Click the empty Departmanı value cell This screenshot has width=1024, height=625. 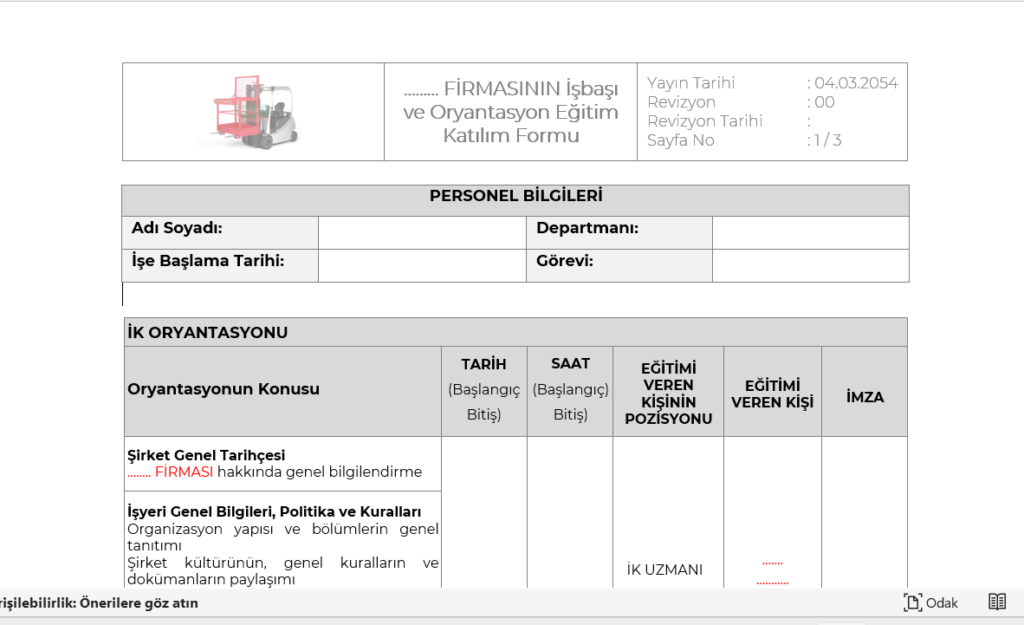point(810,232)
